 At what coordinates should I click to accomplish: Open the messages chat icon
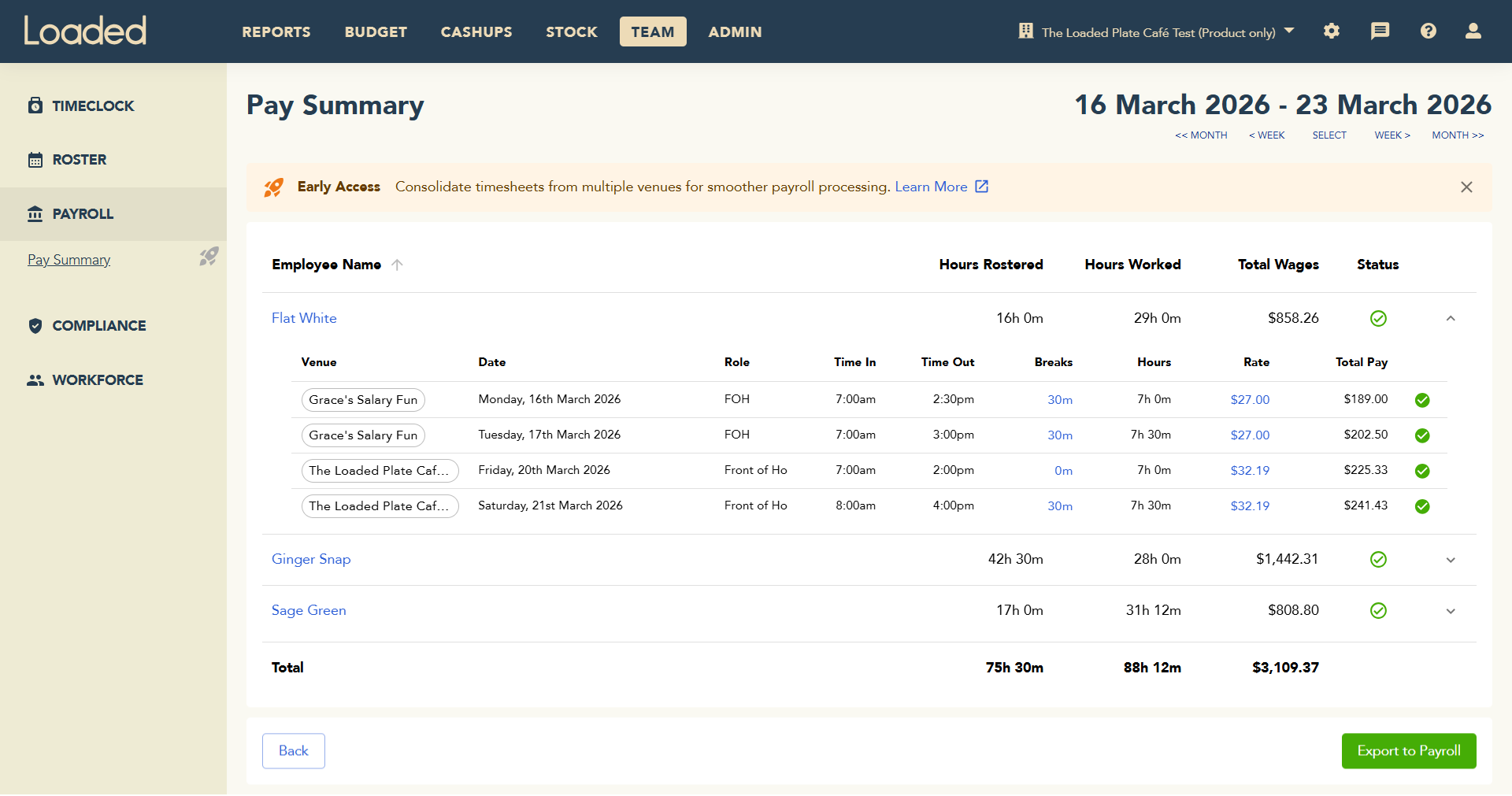click(x=1380, y=31)
